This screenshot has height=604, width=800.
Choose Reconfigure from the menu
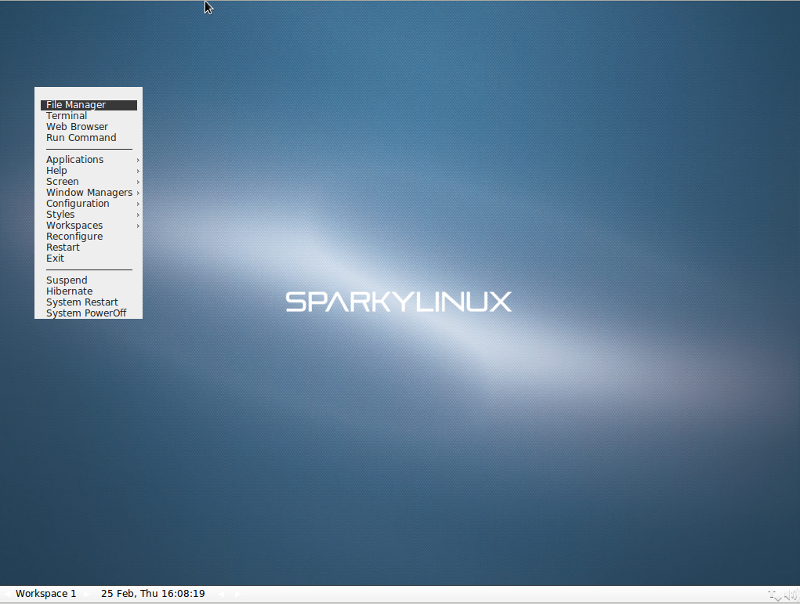coord(89,237)
